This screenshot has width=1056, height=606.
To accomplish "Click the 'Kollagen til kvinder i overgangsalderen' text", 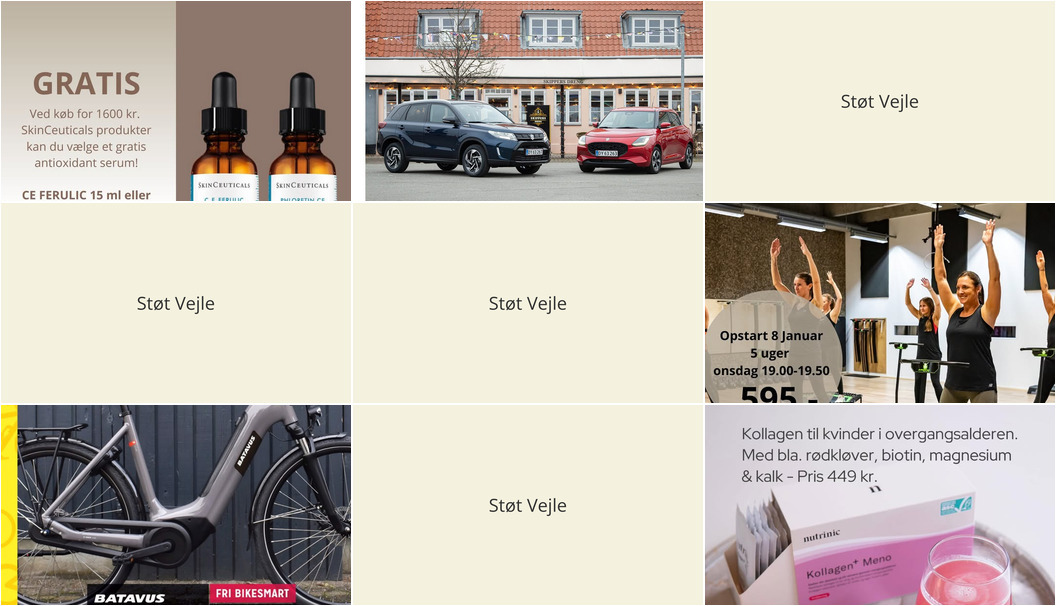I will (880, 434).
